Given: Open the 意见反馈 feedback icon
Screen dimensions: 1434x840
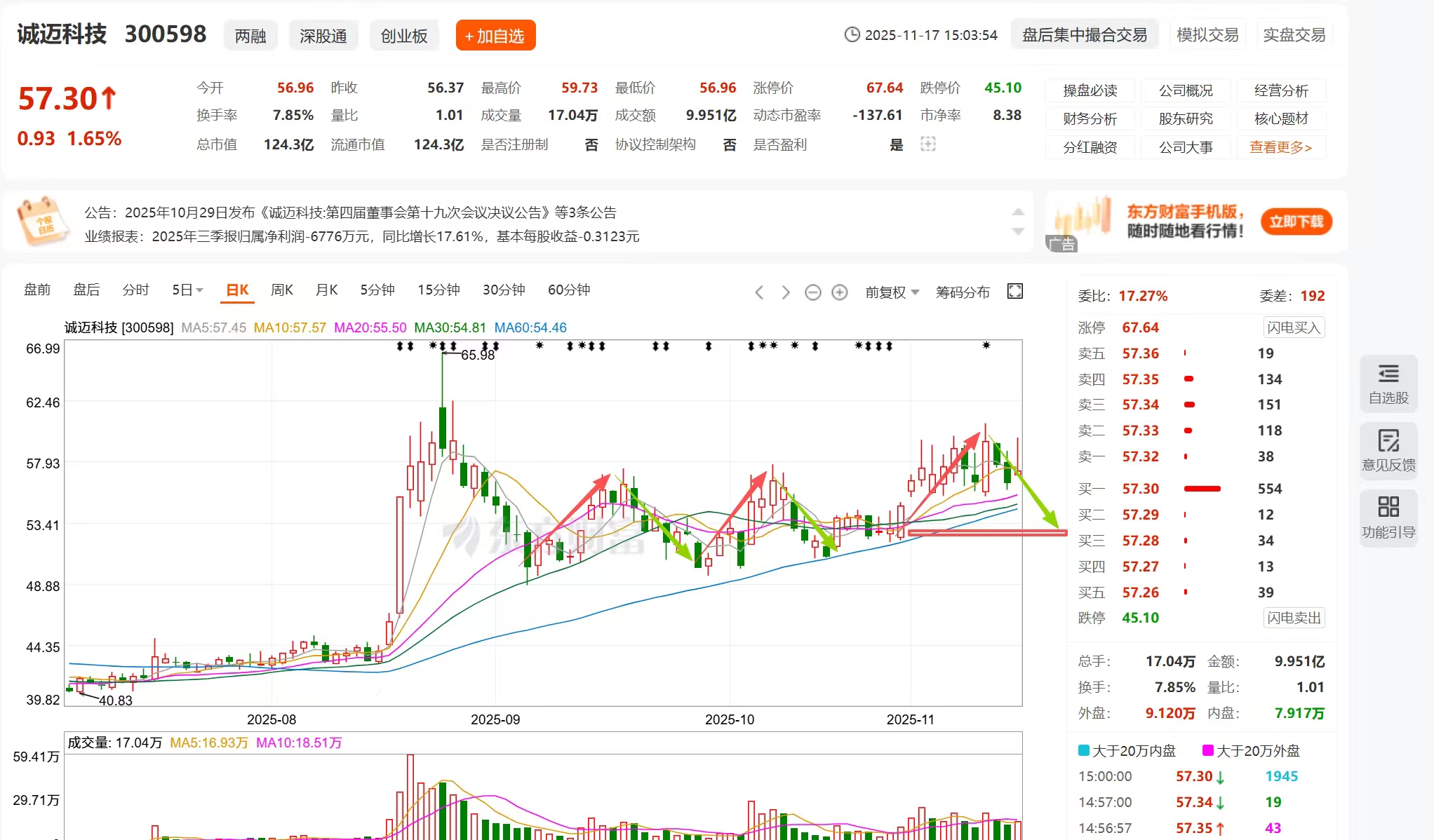Looking at the screenshot, I should click(x=1388, y=450).
